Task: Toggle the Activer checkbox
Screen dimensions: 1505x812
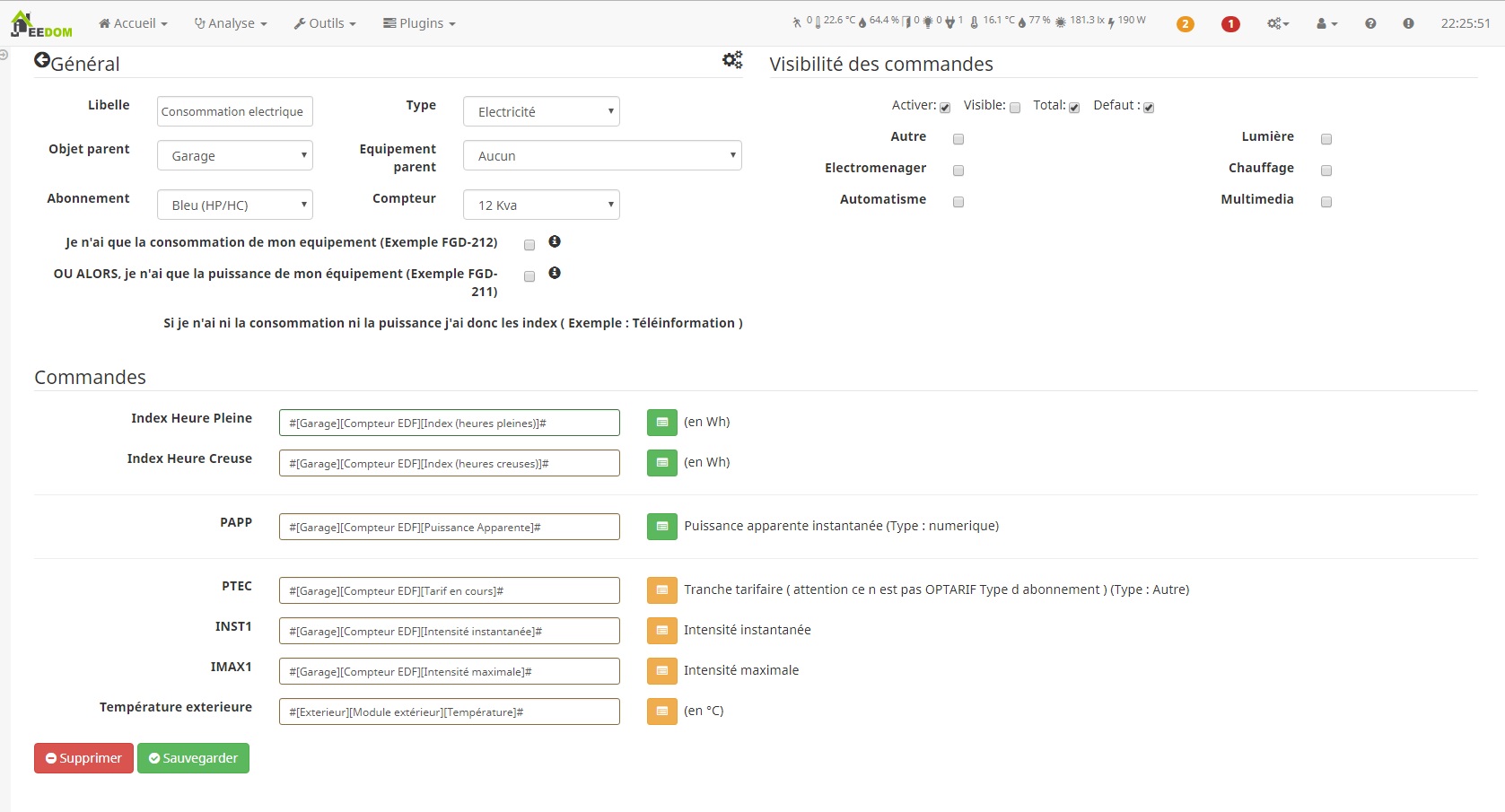Action: point(945,108)
